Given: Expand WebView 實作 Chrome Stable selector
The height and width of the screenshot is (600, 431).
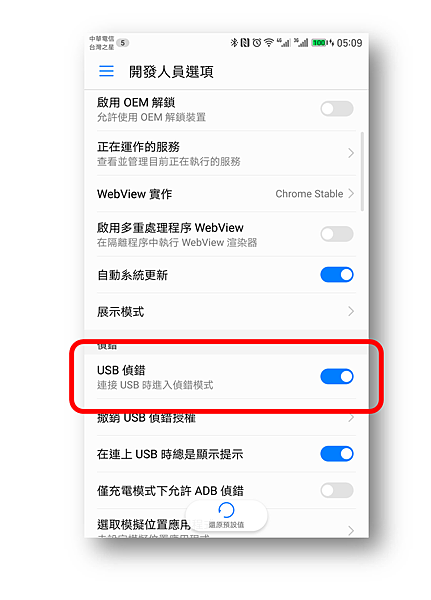Looking at the screenshot, I should click(x=315, y=194).
